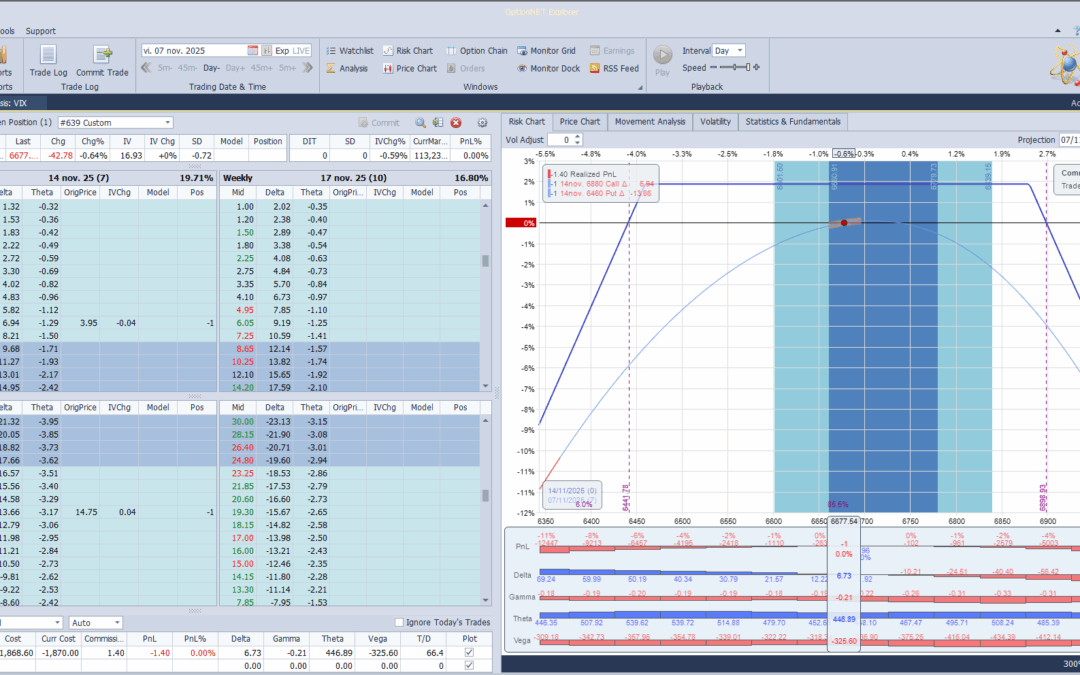Click the magnifier search icon
The image size is (1080, 675).
coord(420,123)
